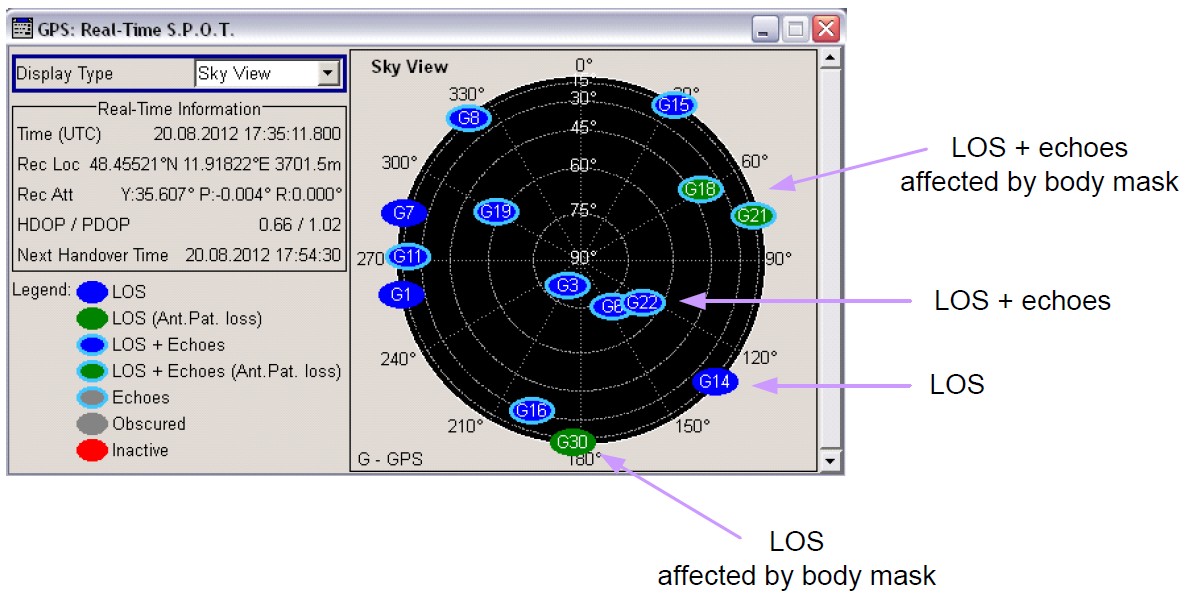1193x602 pixels.
Task: Click the green G30 satellite at 180°
Action: 573,442
